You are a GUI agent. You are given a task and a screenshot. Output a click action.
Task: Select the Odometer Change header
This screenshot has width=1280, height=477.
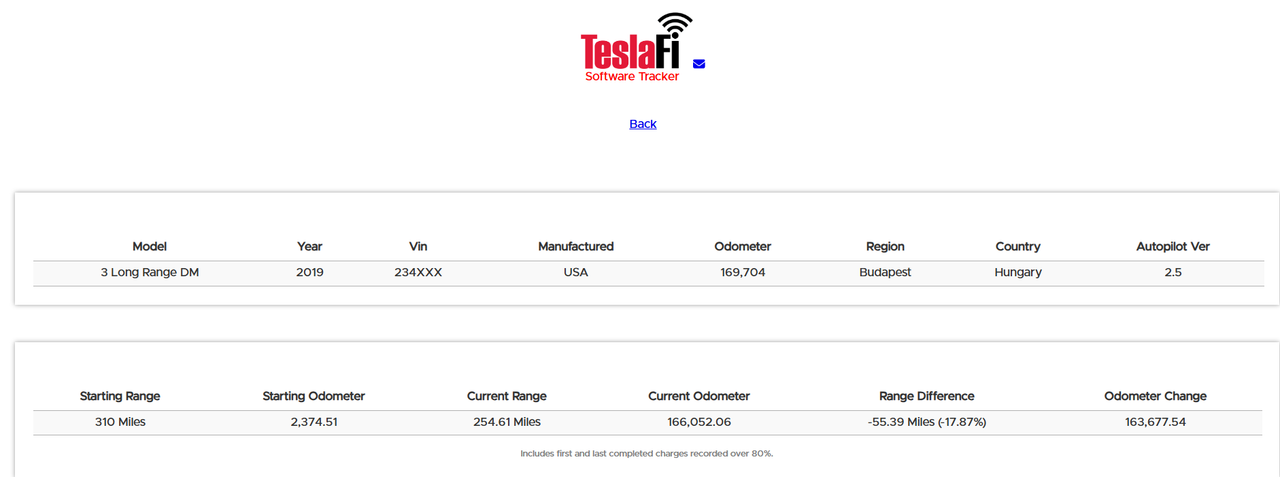1155,397
